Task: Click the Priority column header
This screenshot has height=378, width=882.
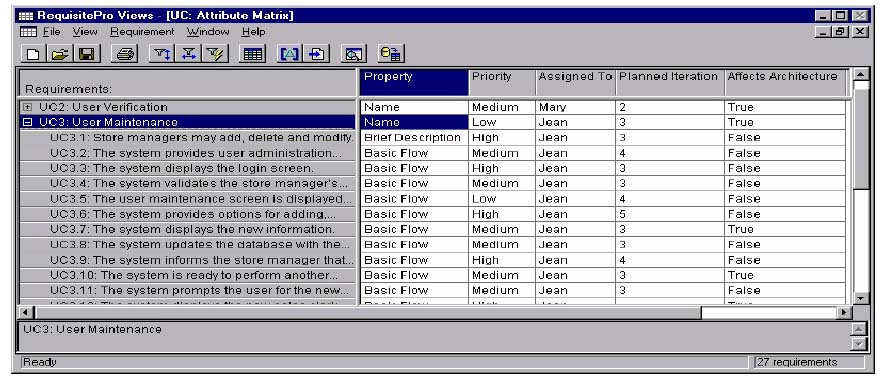Action: [x=502, y=83]
